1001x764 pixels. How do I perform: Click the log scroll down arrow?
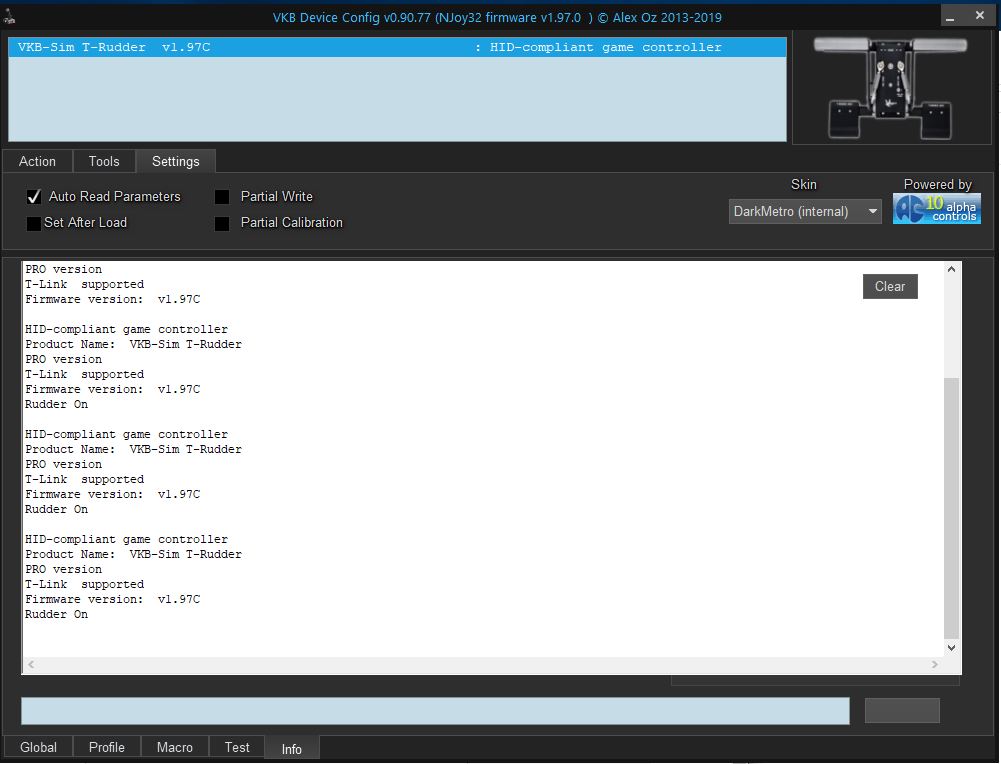click(x=951, y=648)
